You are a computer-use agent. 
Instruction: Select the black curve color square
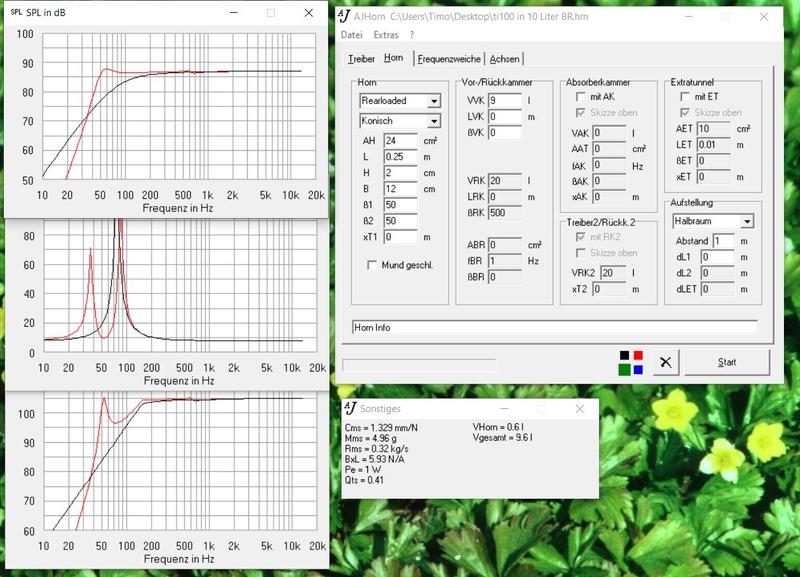[625, 355]
